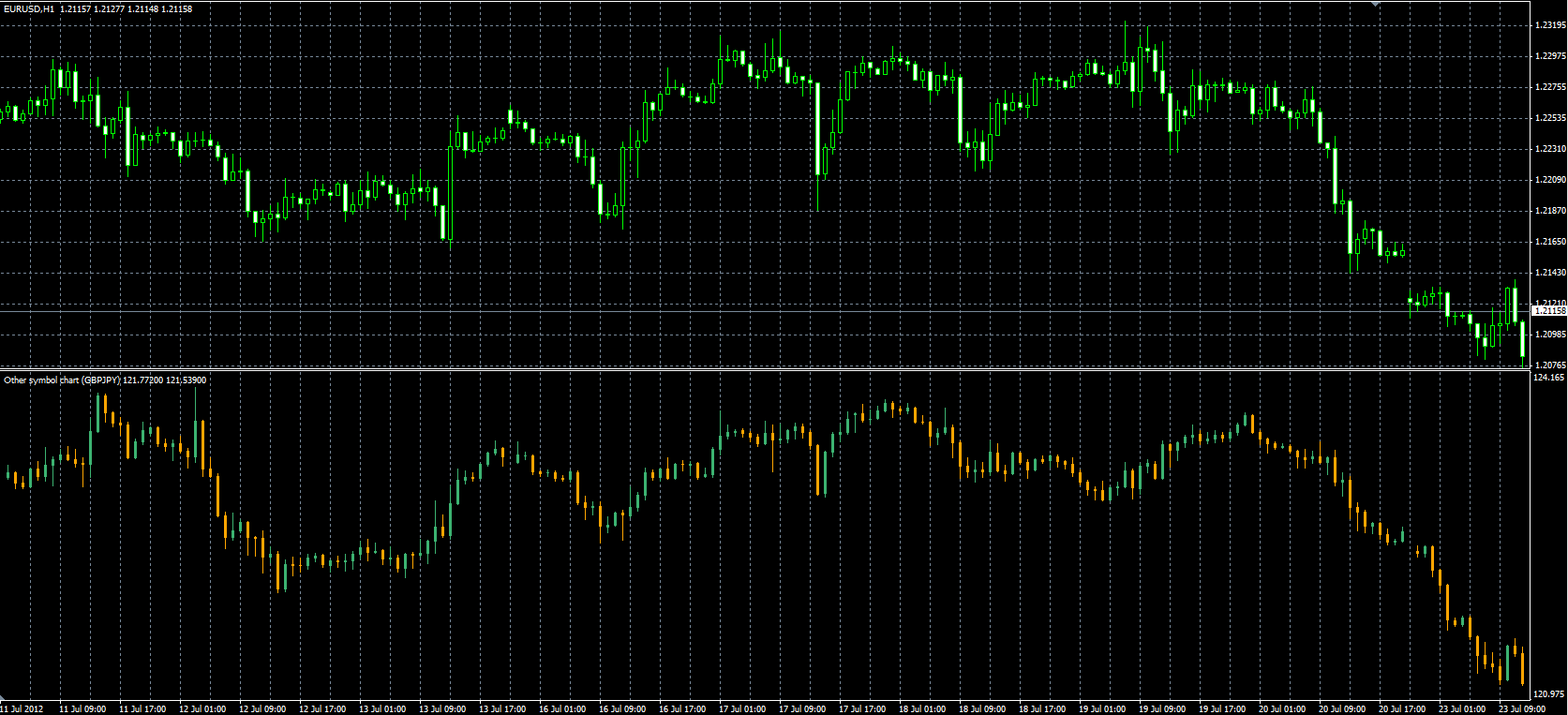Click the EURUSD OHLC values in chart header

[126, 8]
